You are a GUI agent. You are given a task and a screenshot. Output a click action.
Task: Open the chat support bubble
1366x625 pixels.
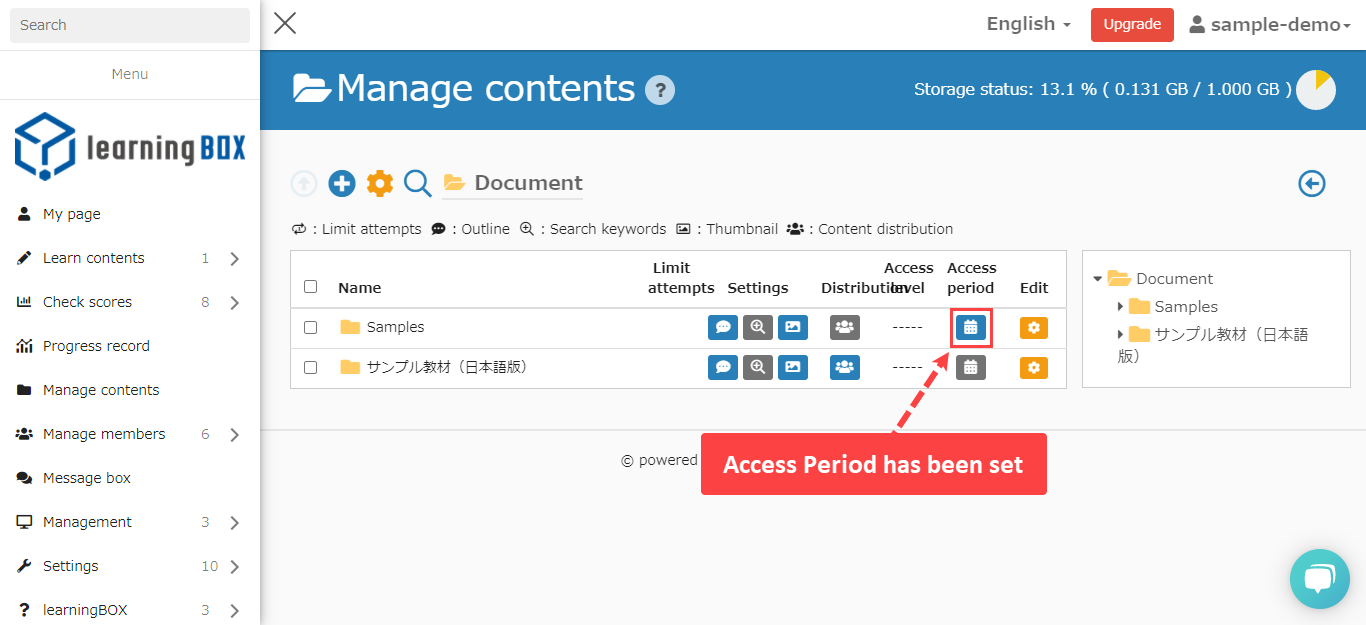click(1319, 578)
